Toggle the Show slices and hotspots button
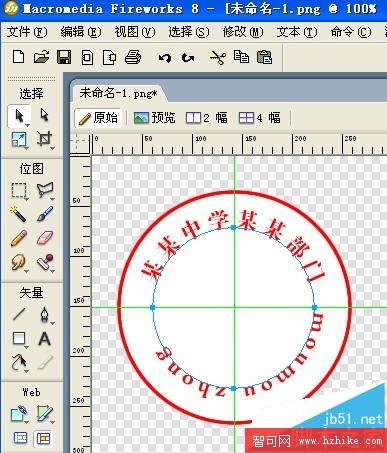This screenshot has height=453, width=387. (43, 438)
